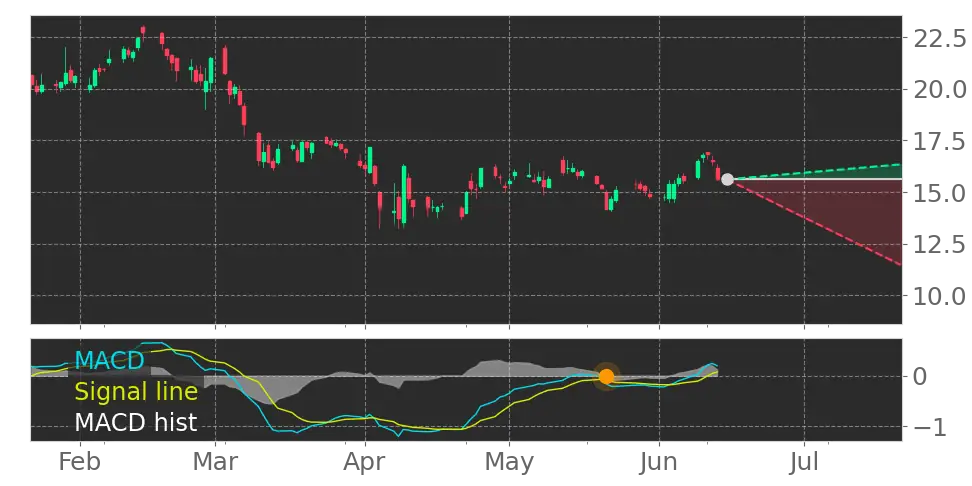Select the cyan MACD legend label
This screenshot has height=486, width=972.
click(x=109, y=360)
